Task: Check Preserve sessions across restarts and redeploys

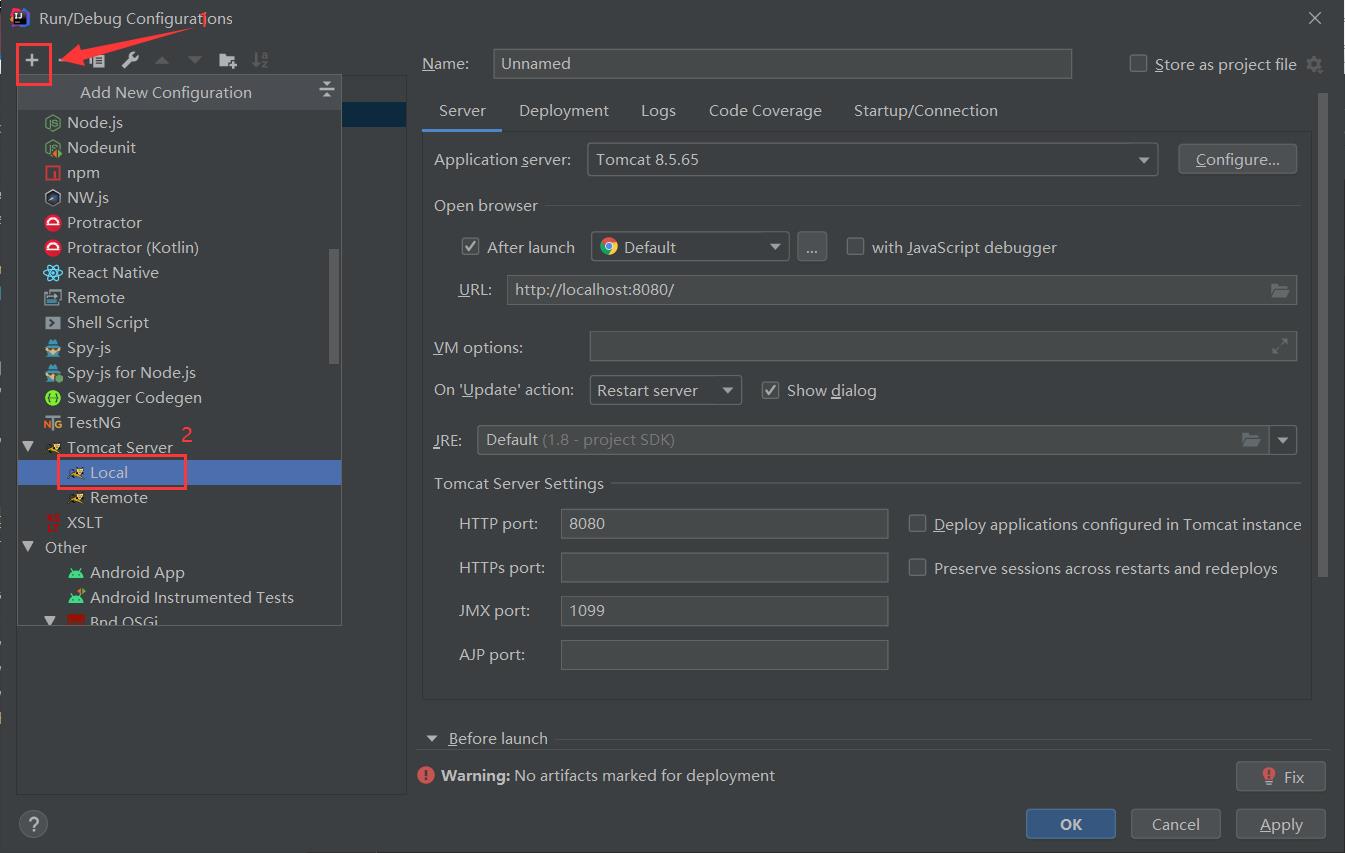Action: point(917,567)
